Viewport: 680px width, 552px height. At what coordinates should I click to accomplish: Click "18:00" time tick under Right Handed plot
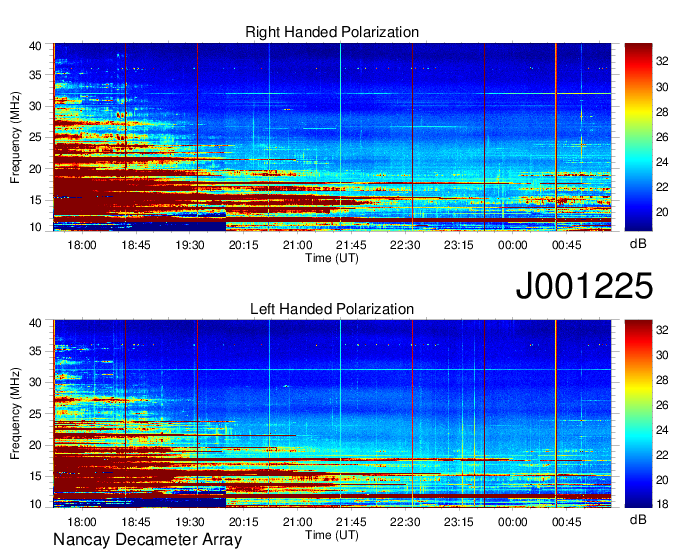coord(82,245)
